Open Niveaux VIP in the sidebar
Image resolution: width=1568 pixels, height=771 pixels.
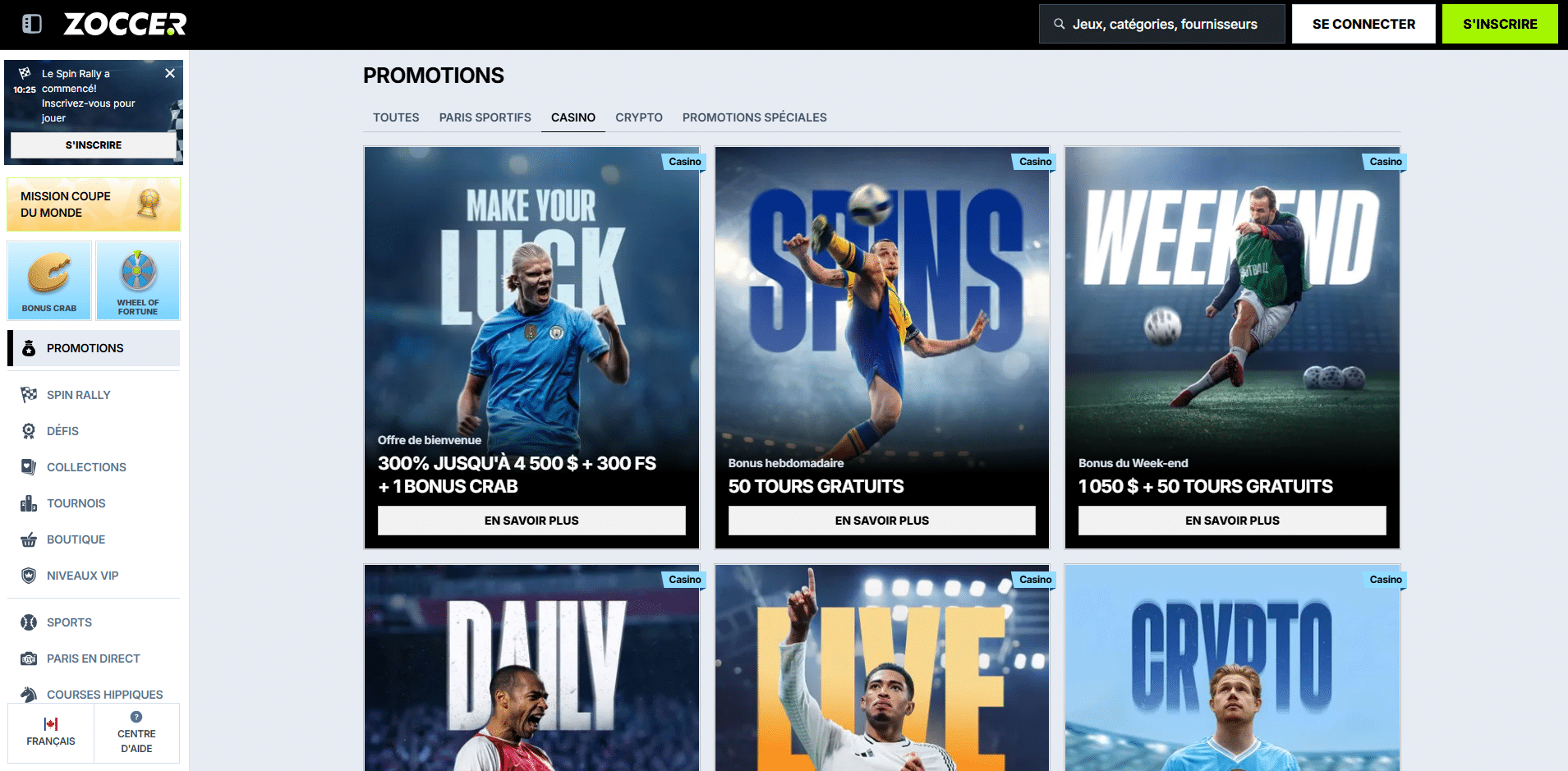pyautogui.click(x=82, y=576)
